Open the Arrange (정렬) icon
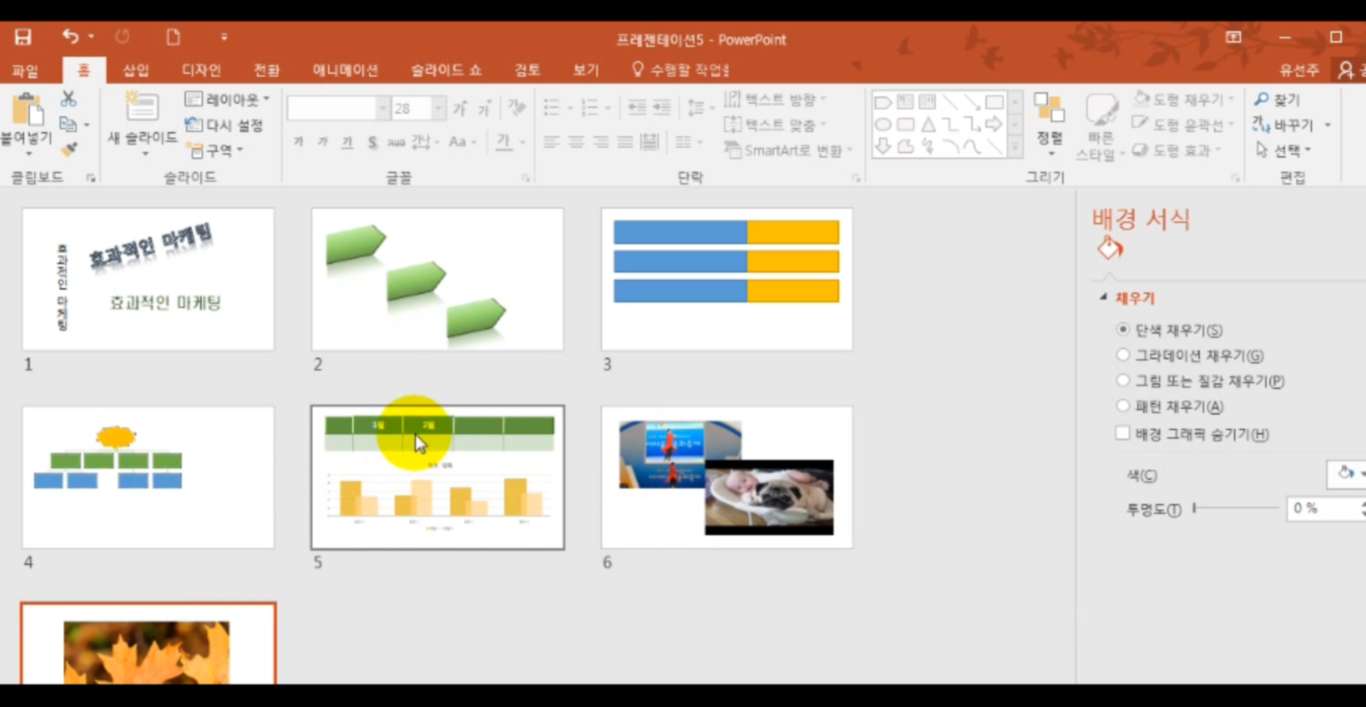The width and height of the screenshot is (1366, 707). tap(1049, 109)
